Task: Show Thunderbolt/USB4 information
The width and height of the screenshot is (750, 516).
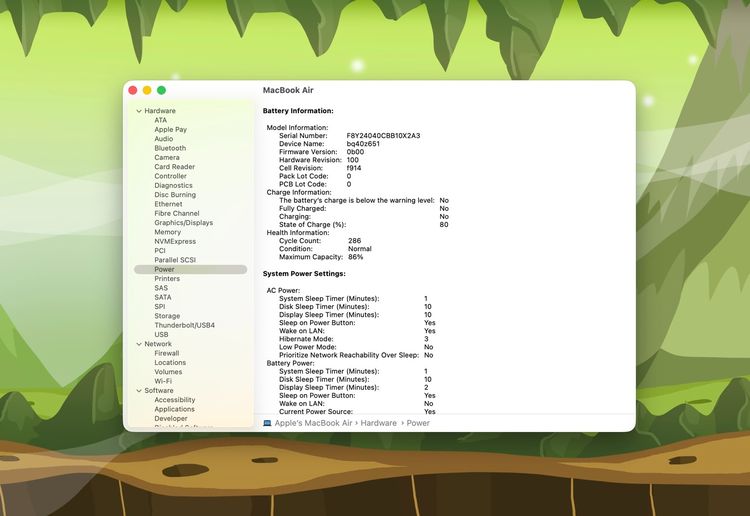Action: 184,325
